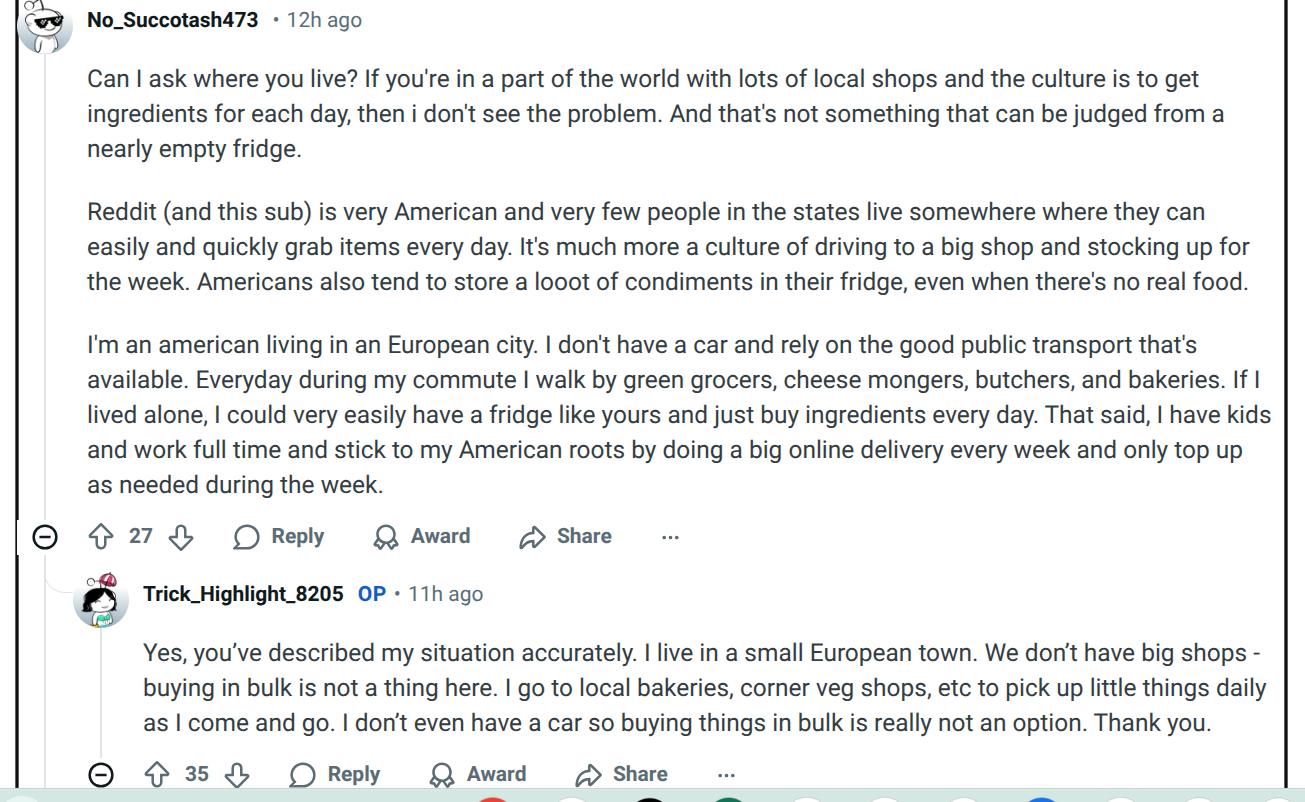This screenshot has width=1305, height=802.
Task: Open more options for Trick_Highlight_8205's reply
Action: pyautogui.click(x=726, y=774)
